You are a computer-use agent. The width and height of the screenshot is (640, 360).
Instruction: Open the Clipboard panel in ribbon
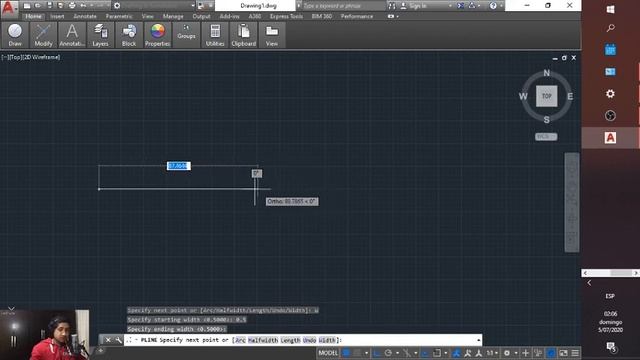244,35
